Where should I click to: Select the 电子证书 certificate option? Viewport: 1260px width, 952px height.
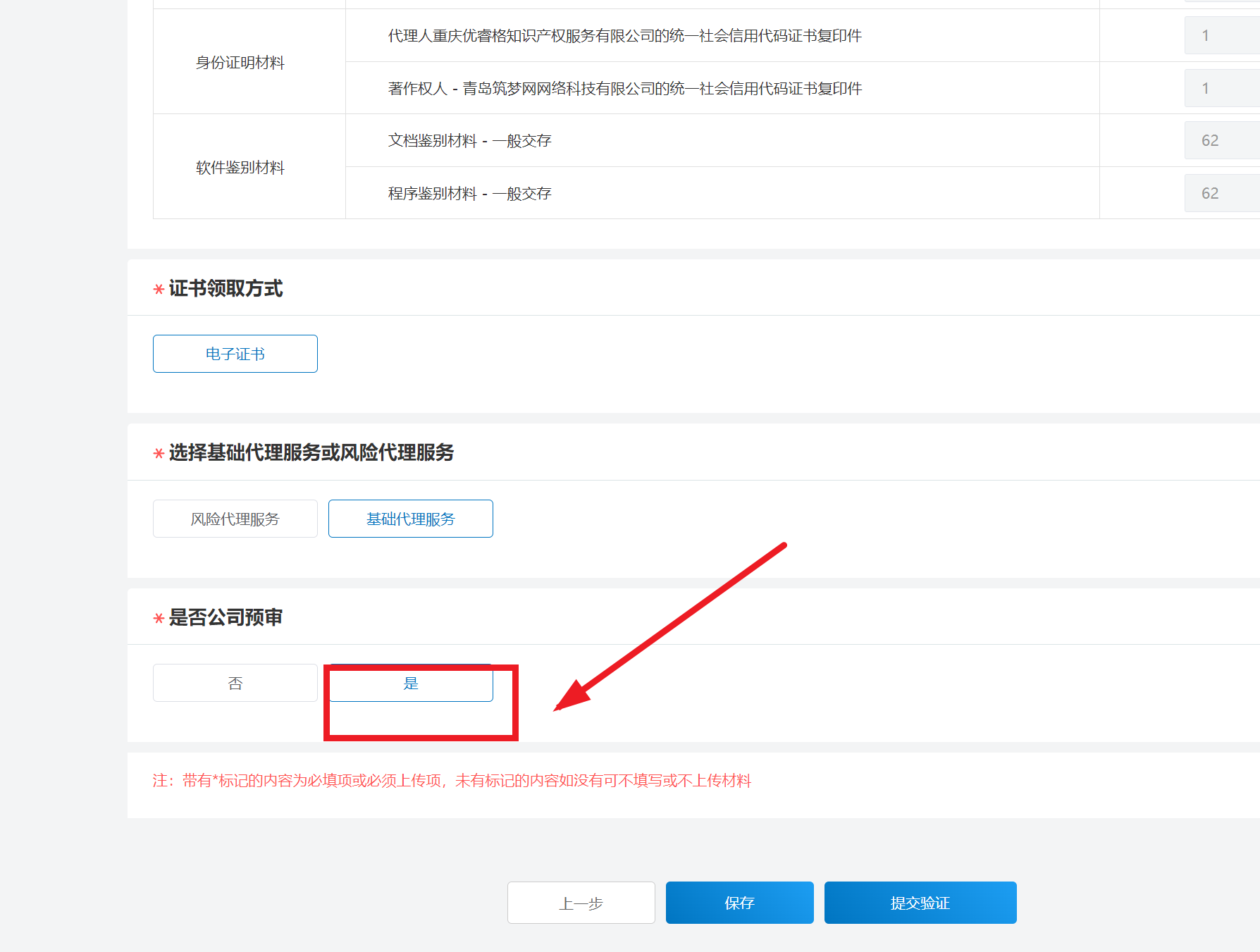pos(235,354)
